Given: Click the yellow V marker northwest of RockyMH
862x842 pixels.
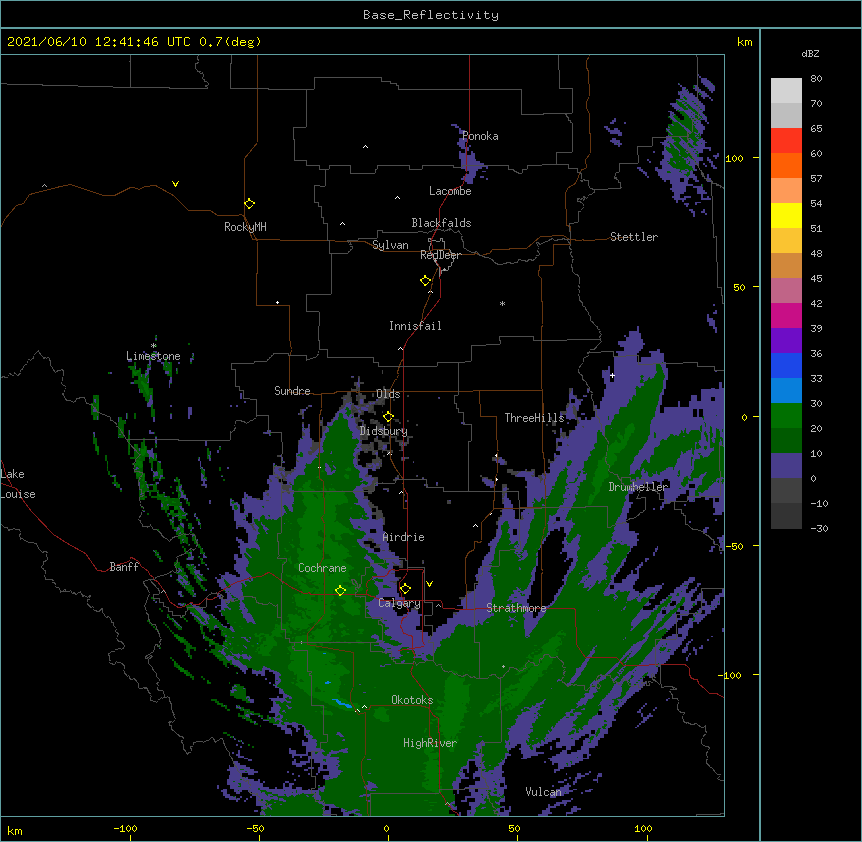Looking at the screenshot, I should (175, 184).
